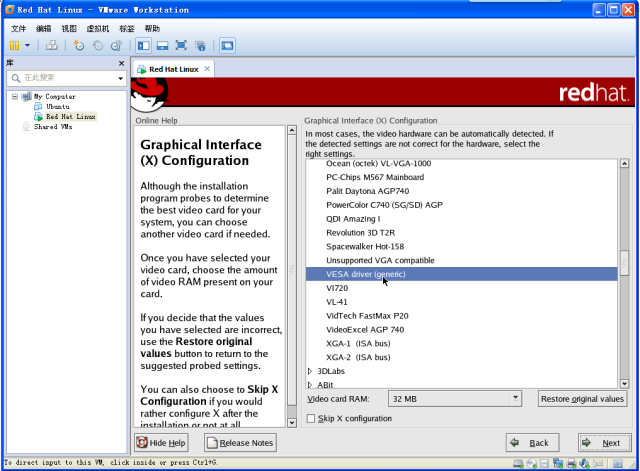Click the Back button
The height and width of the screenshot is (471, 640).
coord(532,443)
